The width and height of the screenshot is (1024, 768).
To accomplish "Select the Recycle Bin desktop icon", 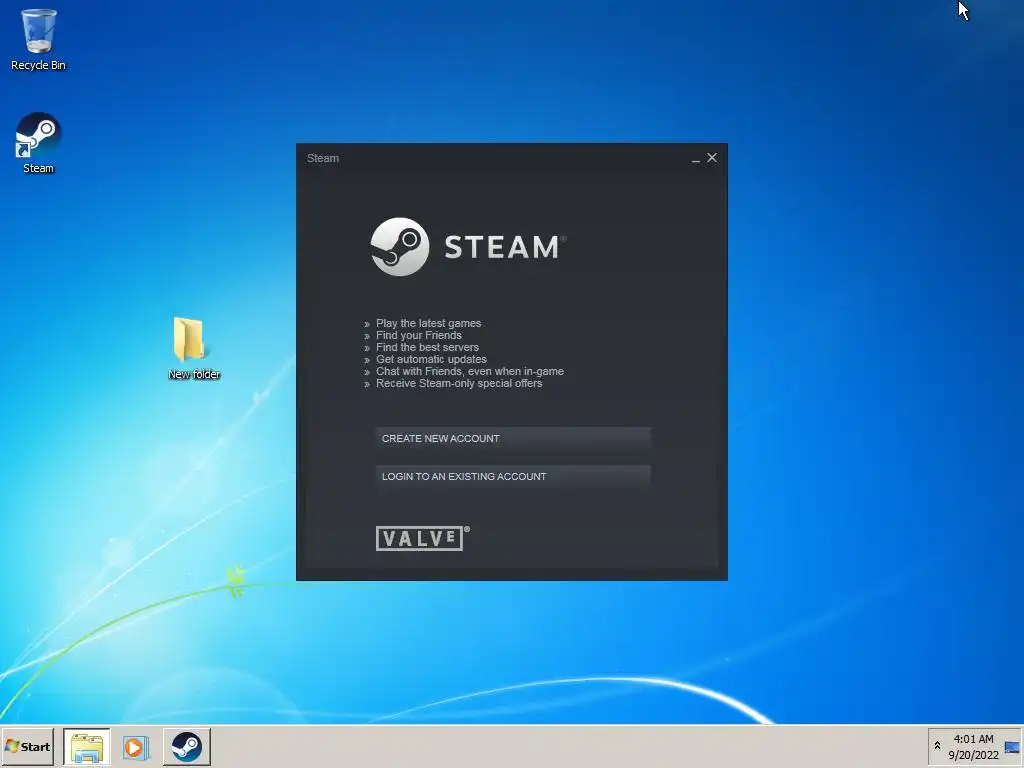I will pyautogui.click(x=39, y=39).
